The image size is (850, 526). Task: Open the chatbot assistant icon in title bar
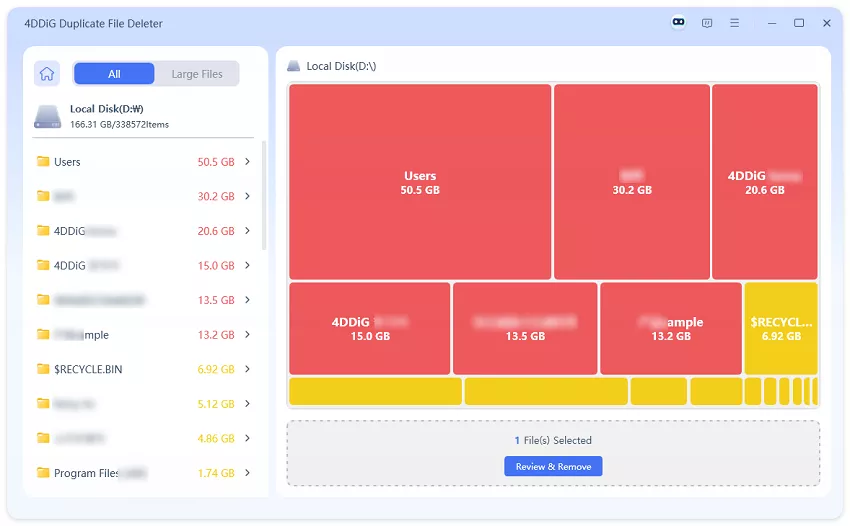point(678,22)
